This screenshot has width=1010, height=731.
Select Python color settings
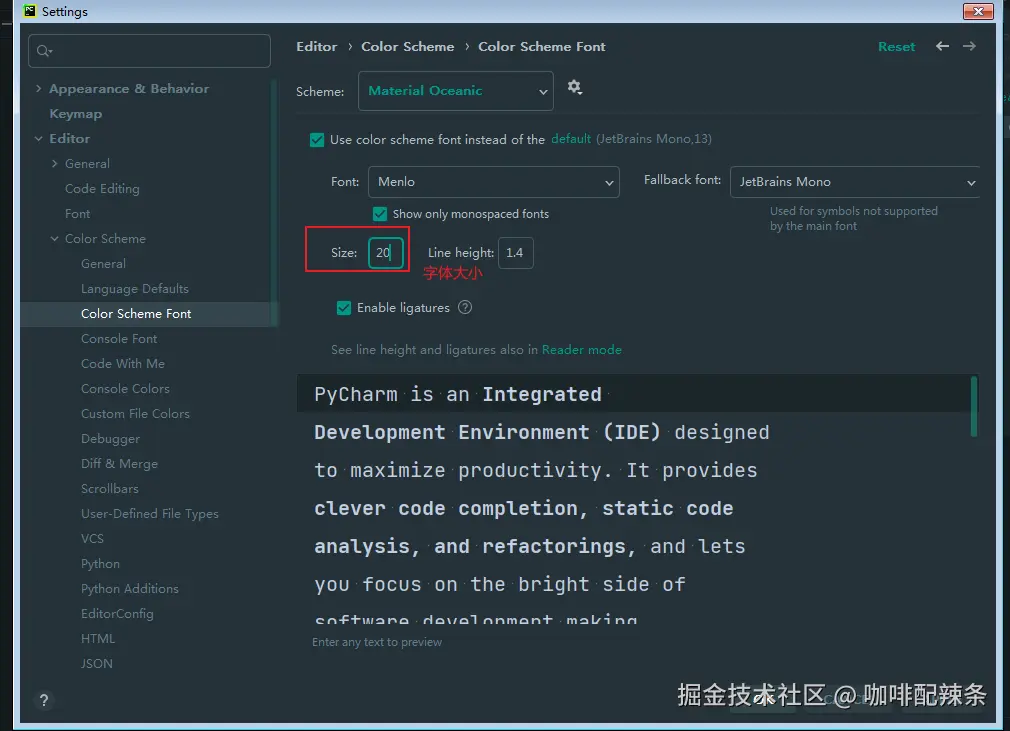(100, 564)
